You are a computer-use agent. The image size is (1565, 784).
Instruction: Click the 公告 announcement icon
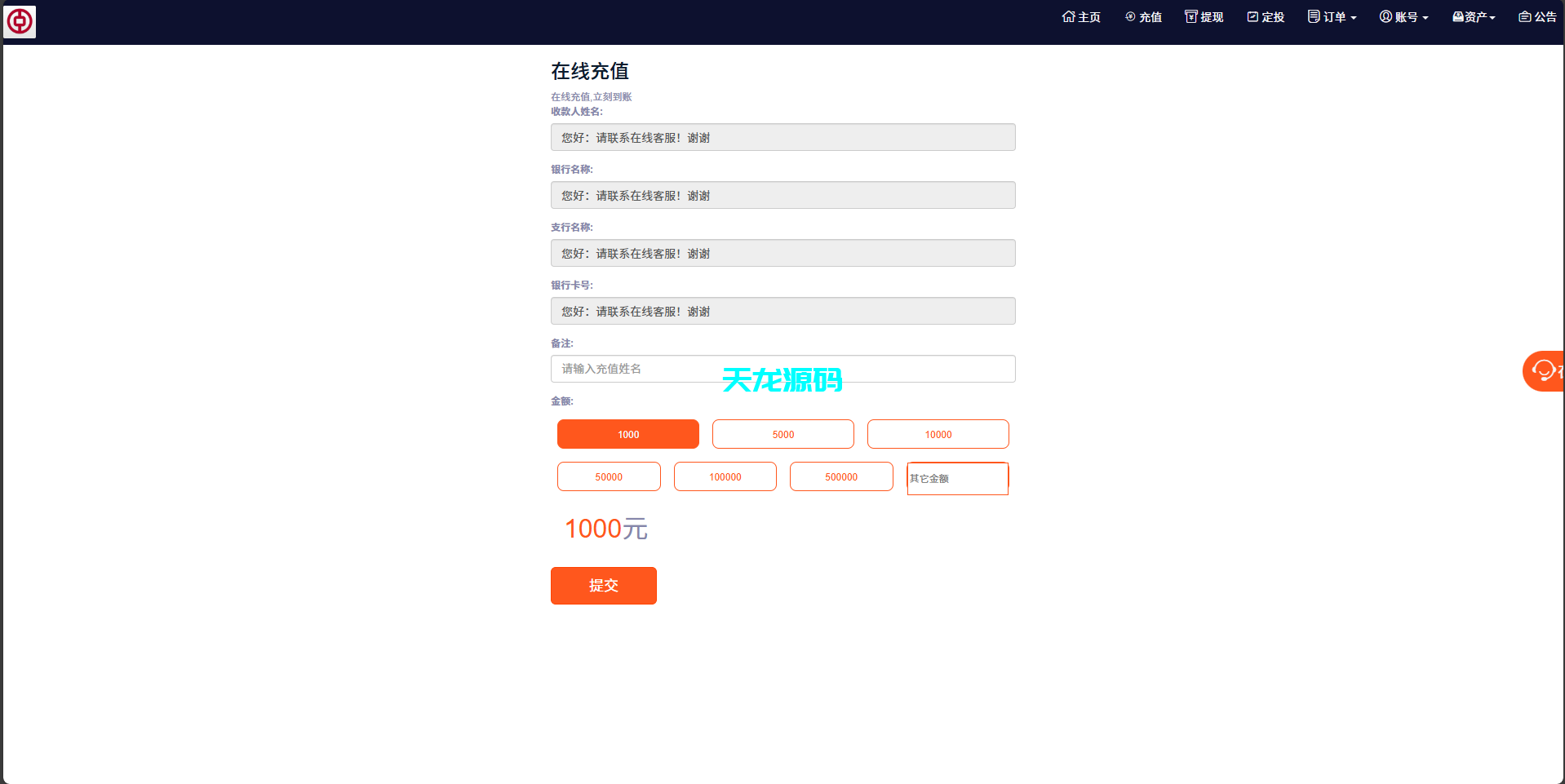click(1523, 16)
